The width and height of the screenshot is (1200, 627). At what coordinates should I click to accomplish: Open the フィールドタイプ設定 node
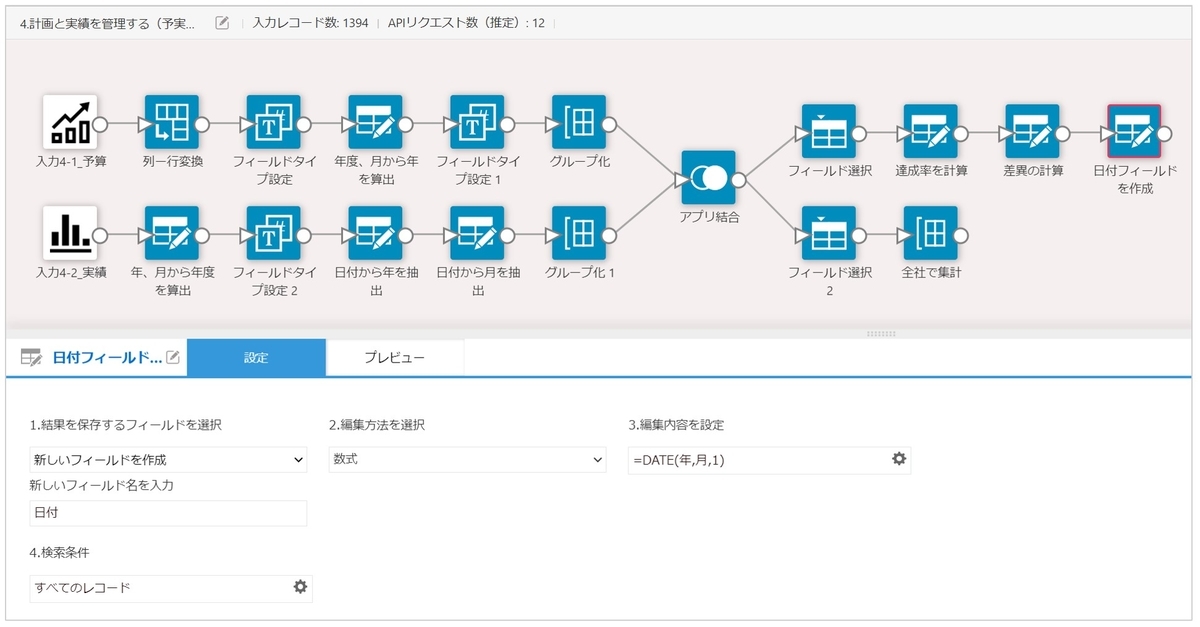click(x=274, y=122)
